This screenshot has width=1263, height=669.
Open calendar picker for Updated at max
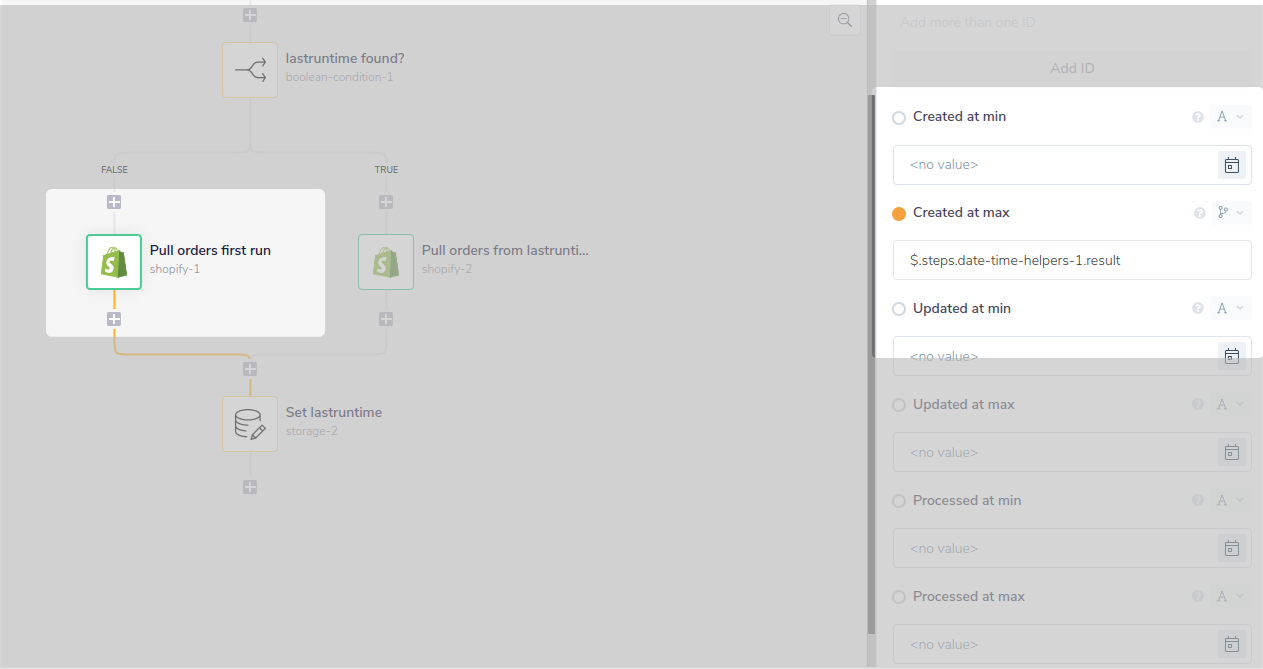click(1232, 453)
